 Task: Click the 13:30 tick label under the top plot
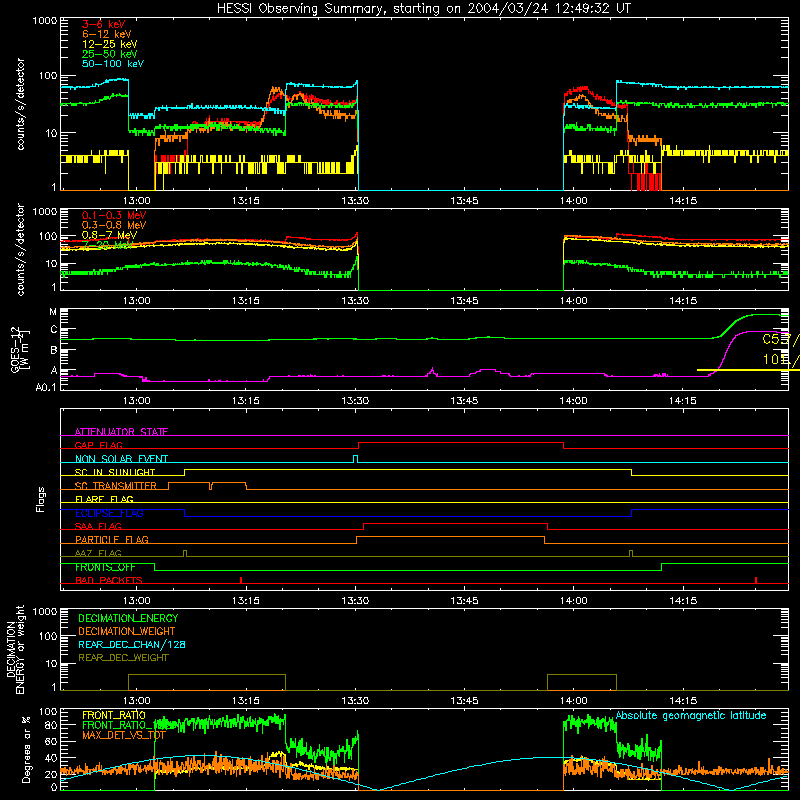tap(355, 201)
